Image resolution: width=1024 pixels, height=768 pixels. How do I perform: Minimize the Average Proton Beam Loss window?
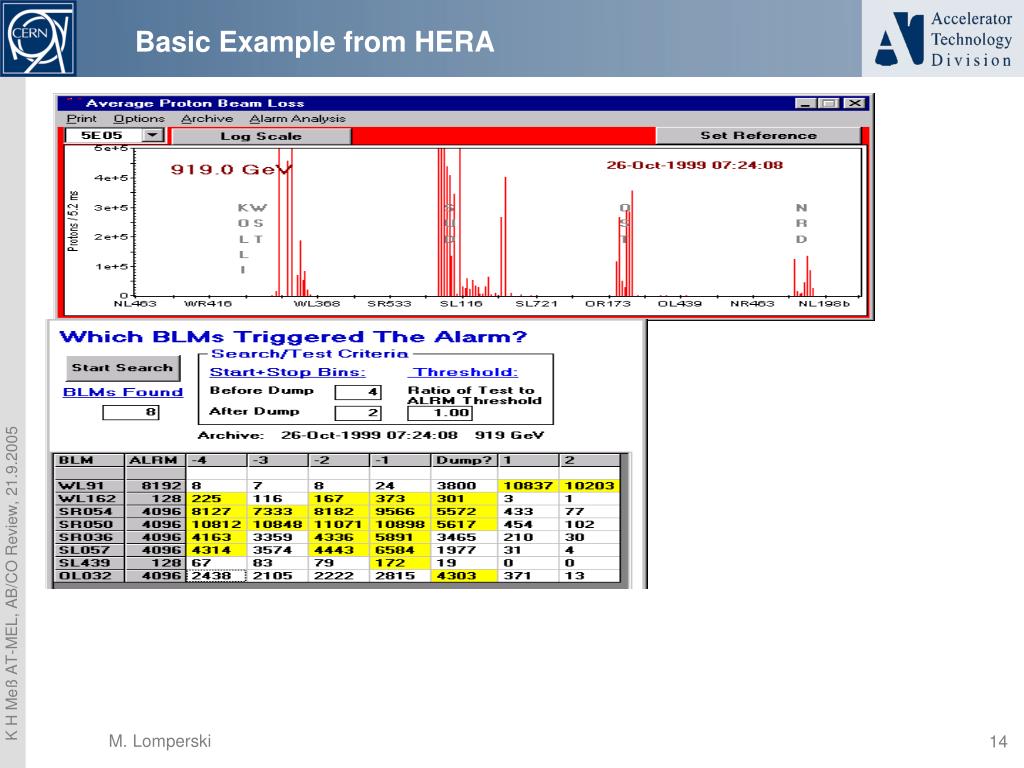[807, 103]
